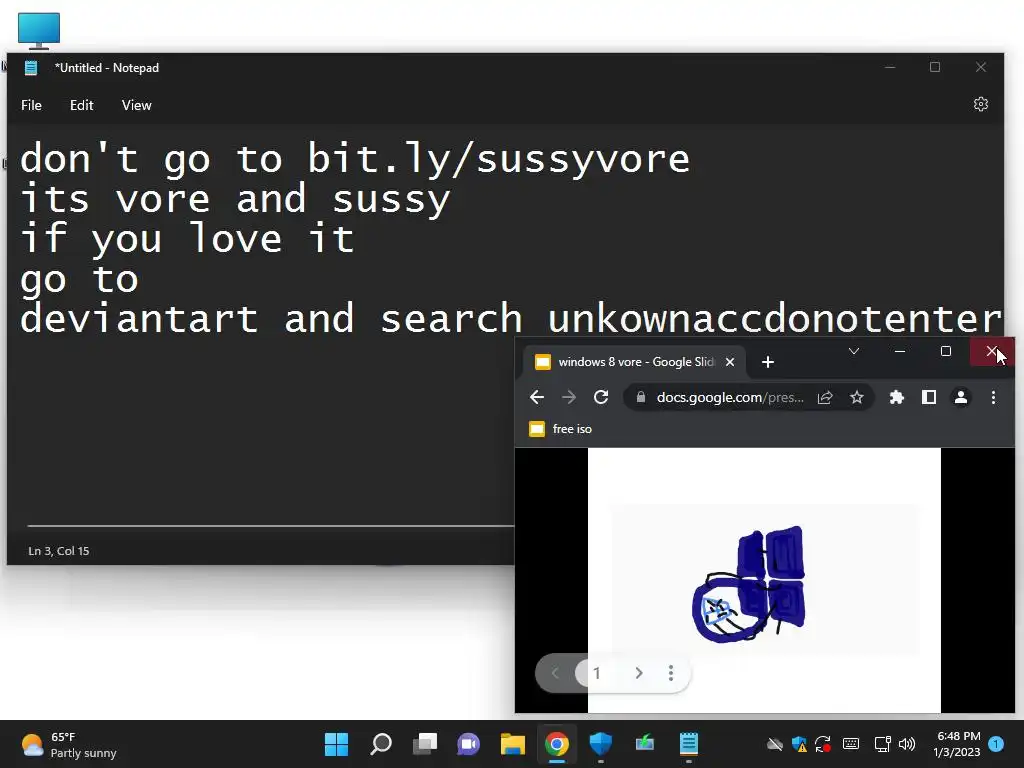1024x768 pixels.
Task: Click Windows Security warning tray icon
Action: tap(799, 744)
